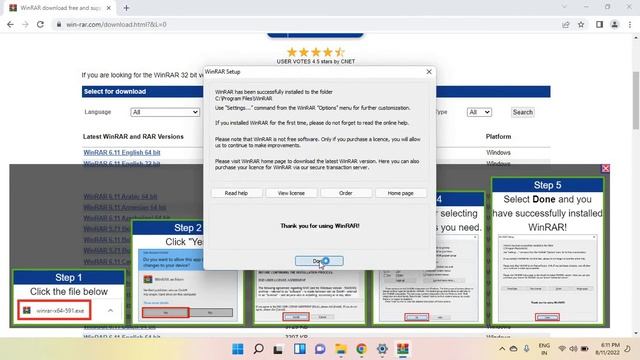This screenshot has width=640, height=360.
Task: Click the CNET star rating
Action: pyautogui.click(x=316, y=52)
